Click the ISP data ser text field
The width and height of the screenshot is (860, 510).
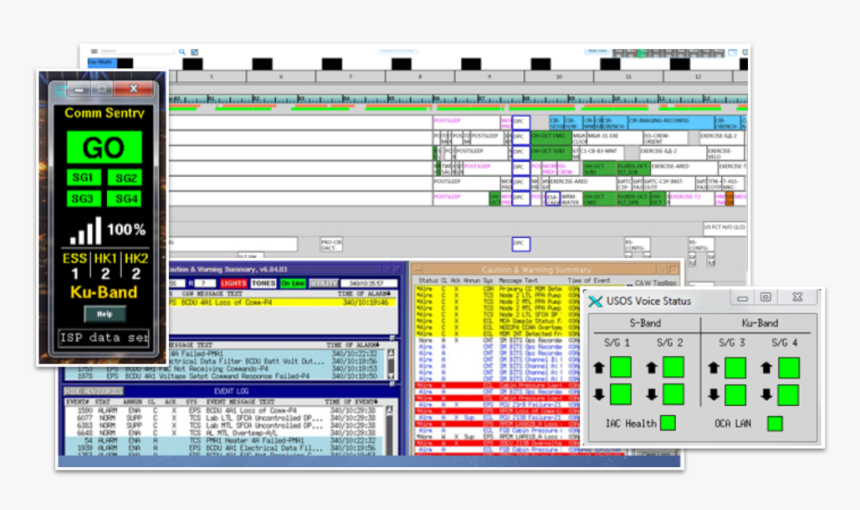(104, 338)
